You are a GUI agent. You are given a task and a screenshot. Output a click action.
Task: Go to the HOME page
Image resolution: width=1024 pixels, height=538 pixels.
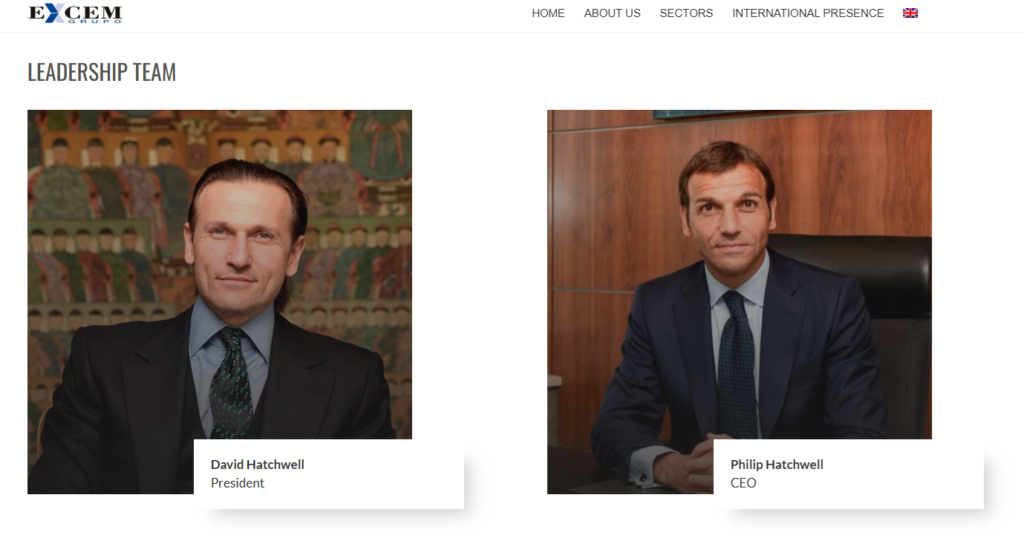pos(548,13)
